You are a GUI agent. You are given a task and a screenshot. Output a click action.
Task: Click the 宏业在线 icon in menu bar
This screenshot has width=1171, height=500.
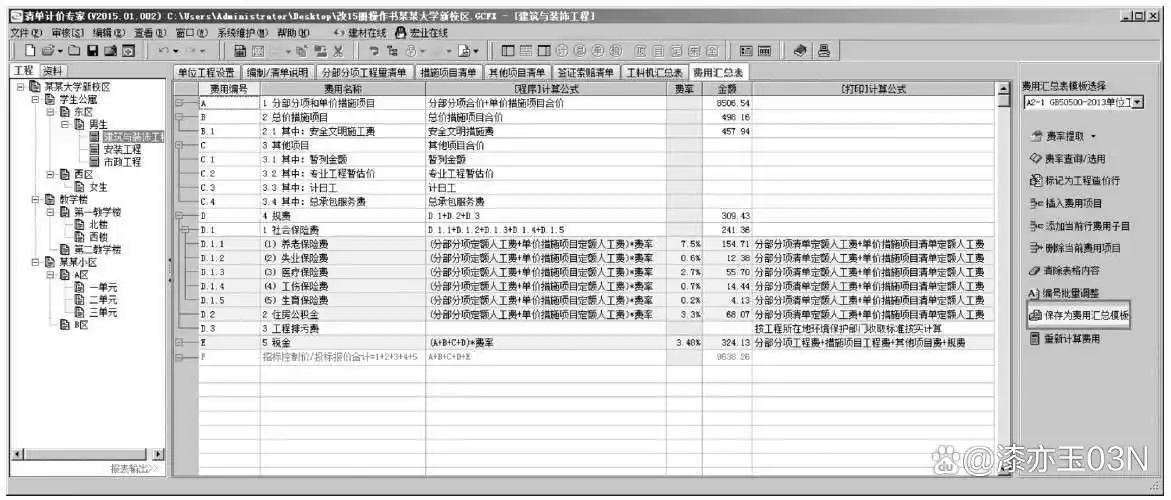click(401, 33)
